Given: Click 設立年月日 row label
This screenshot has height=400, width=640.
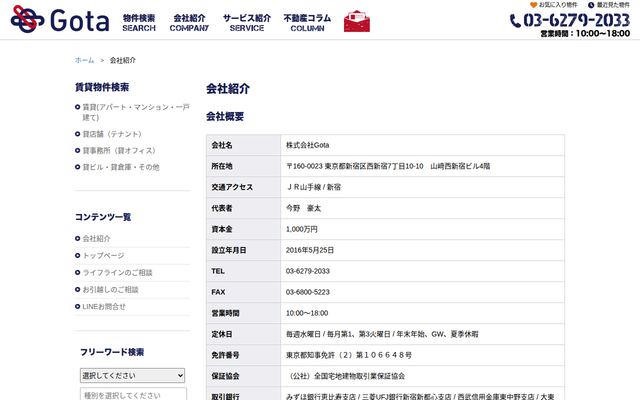Looking at the screenshot, I should tap(229, 250).
